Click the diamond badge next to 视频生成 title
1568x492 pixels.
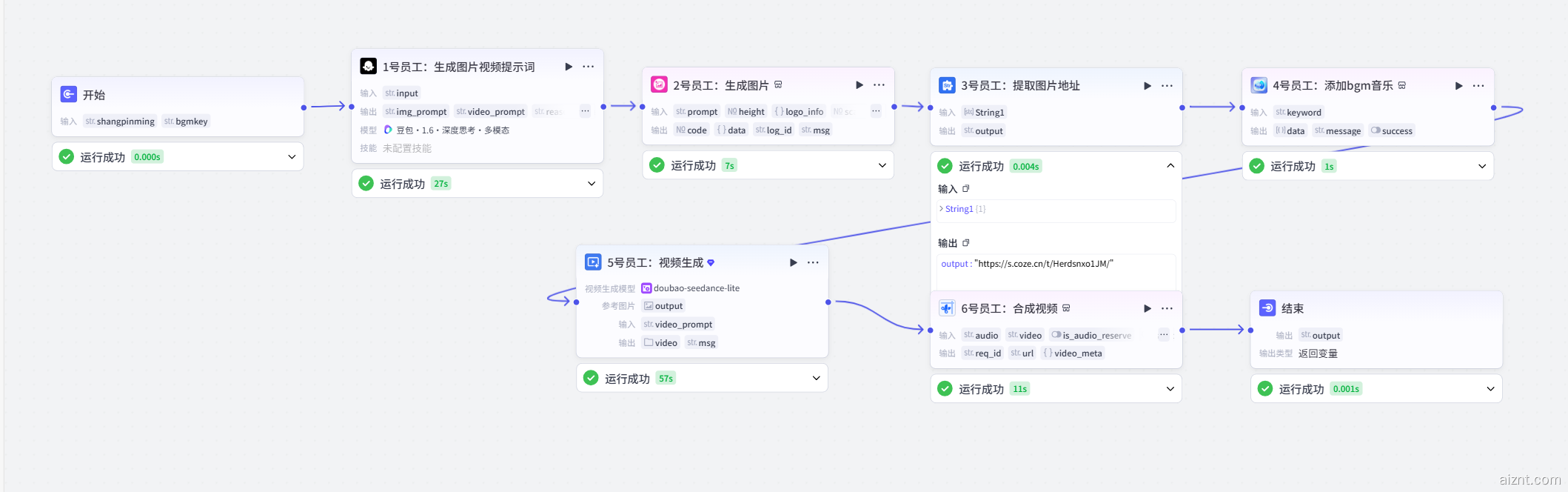click(711, 263)
